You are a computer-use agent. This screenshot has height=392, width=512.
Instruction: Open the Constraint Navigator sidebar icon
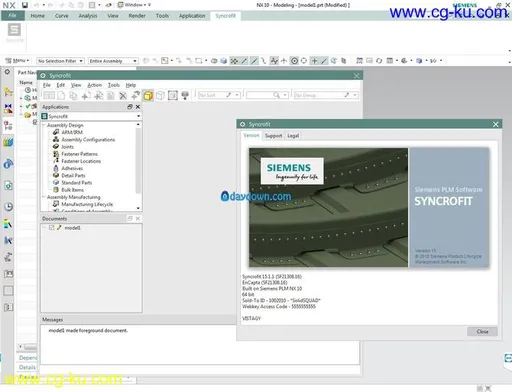click(8, 108)
